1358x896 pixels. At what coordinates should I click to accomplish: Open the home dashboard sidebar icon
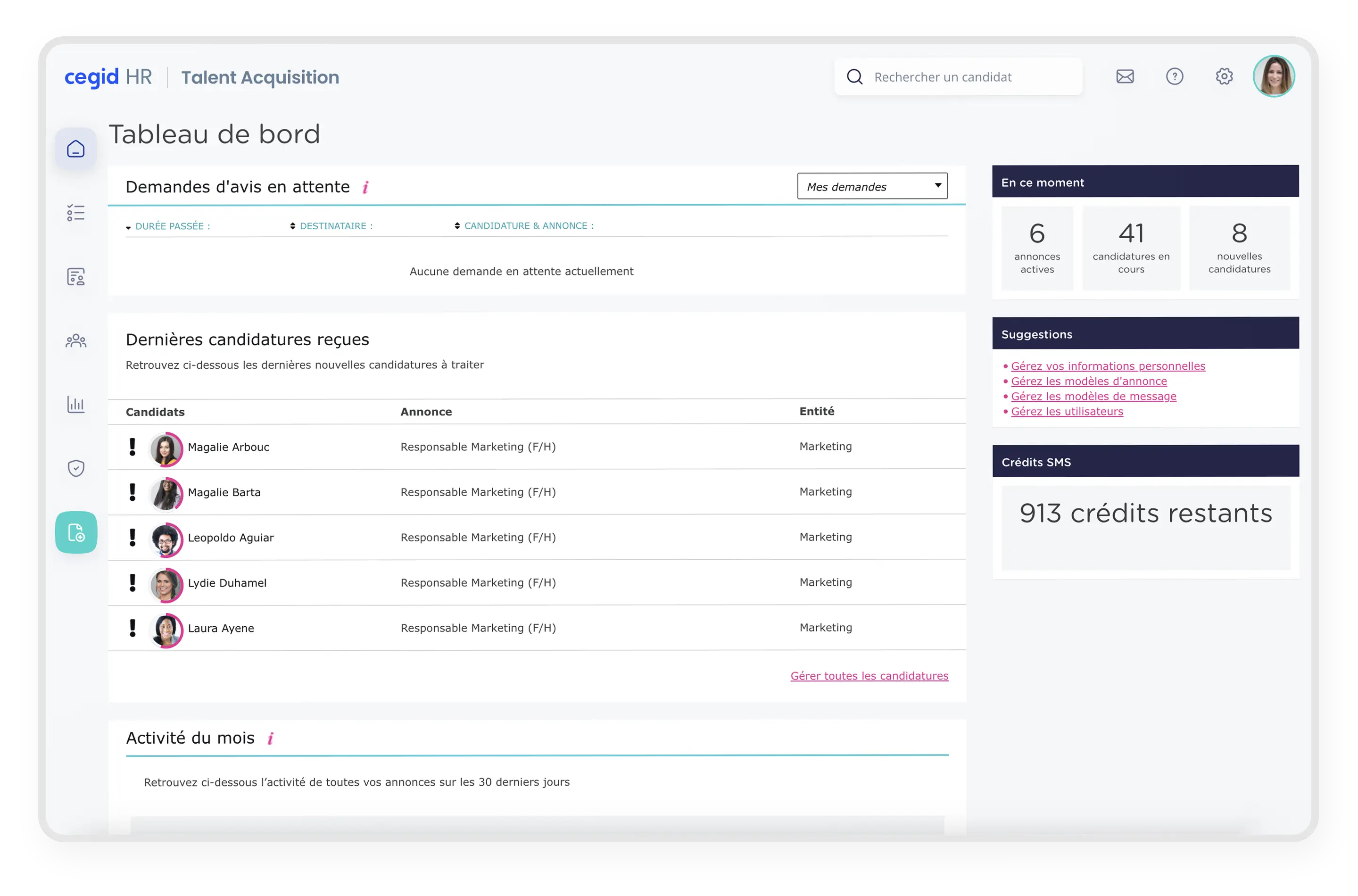75,149
